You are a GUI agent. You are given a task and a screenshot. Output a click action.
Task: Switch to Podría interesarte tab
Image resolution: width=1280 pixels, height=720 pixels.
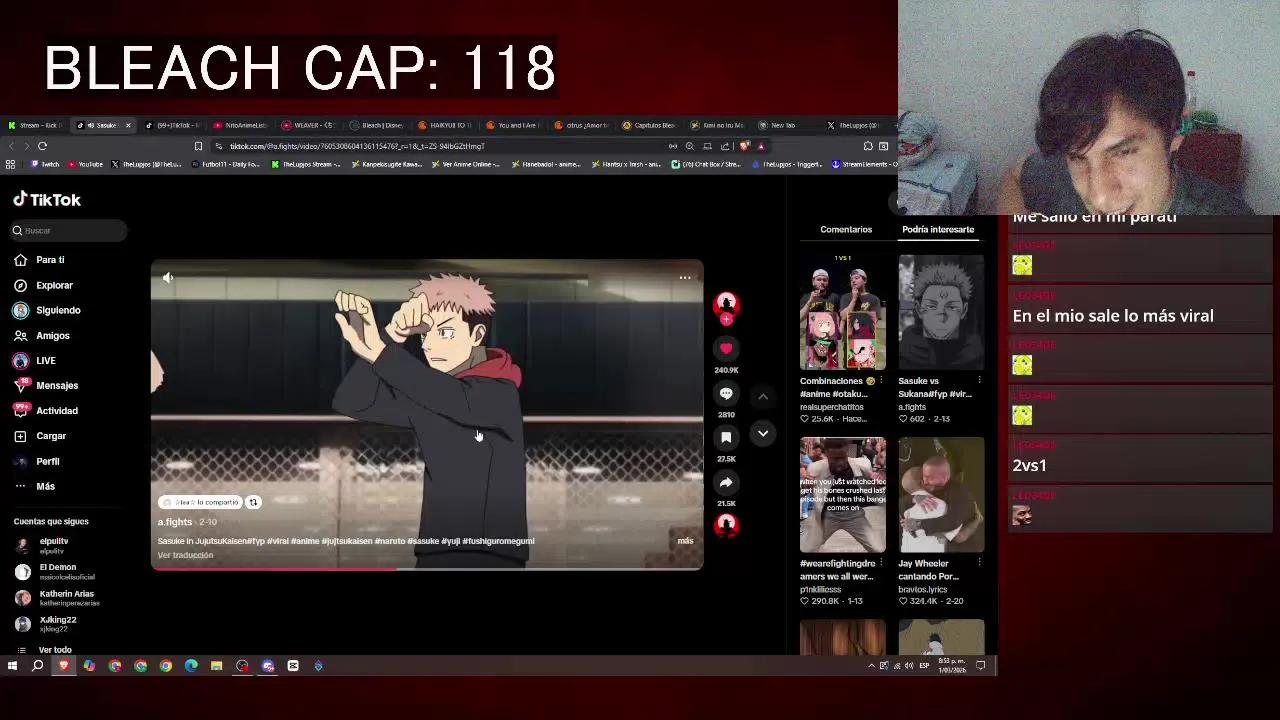pyautogui.click(x=938, y=229)
